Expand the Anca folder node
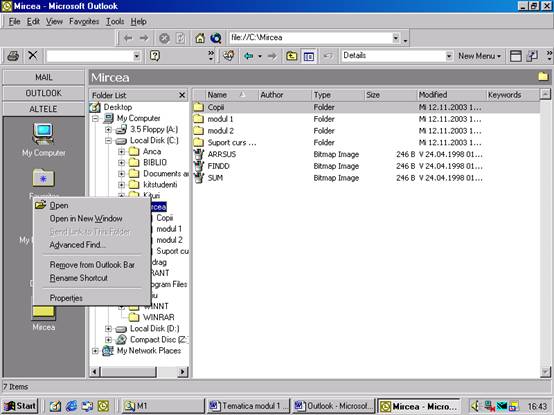This screenshot has height=415, width=554. 122,152
